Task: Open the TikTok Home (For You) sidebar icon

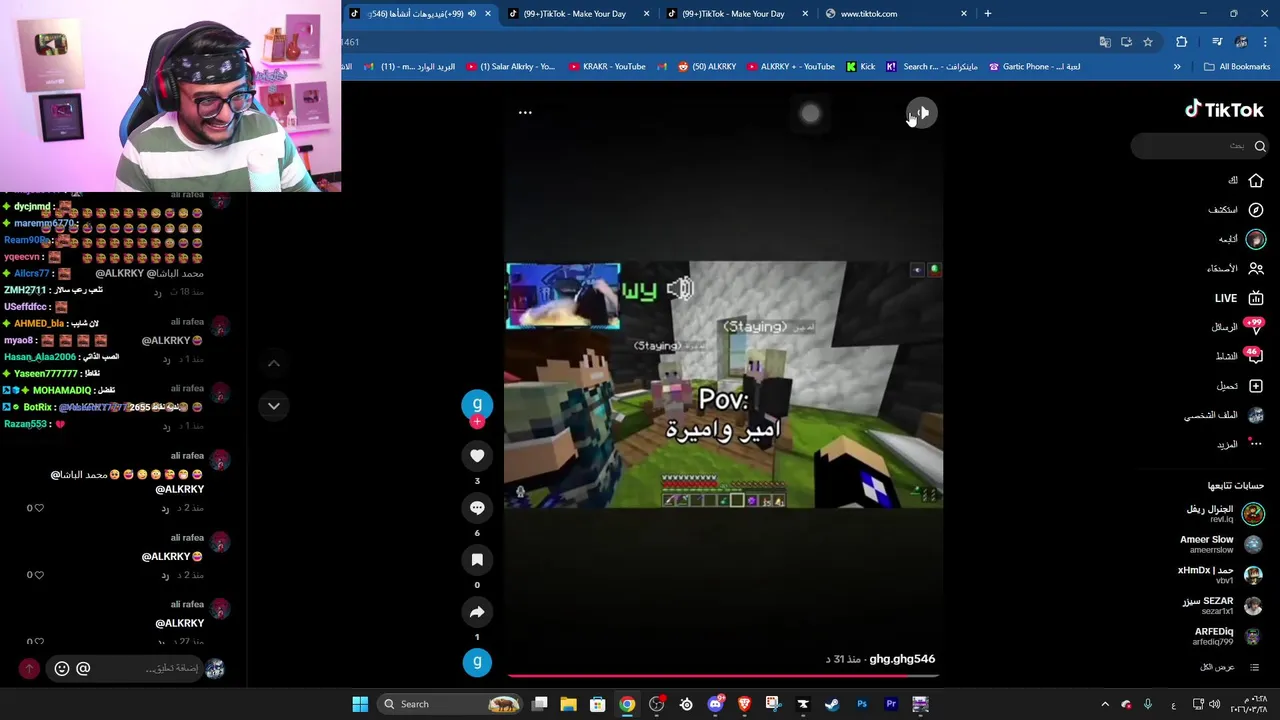Action: tap(1256, 181)
